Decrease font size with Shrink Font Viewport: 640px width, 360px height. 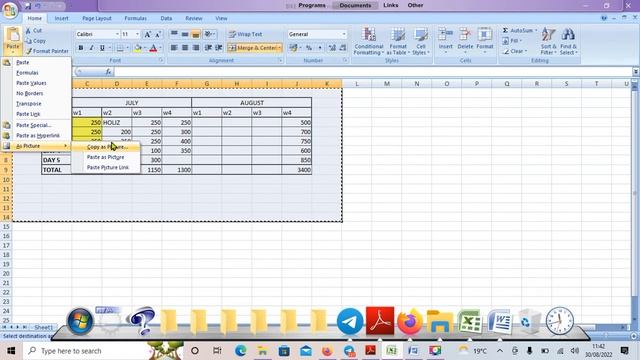pyautogui.click(x=158, y=34)
